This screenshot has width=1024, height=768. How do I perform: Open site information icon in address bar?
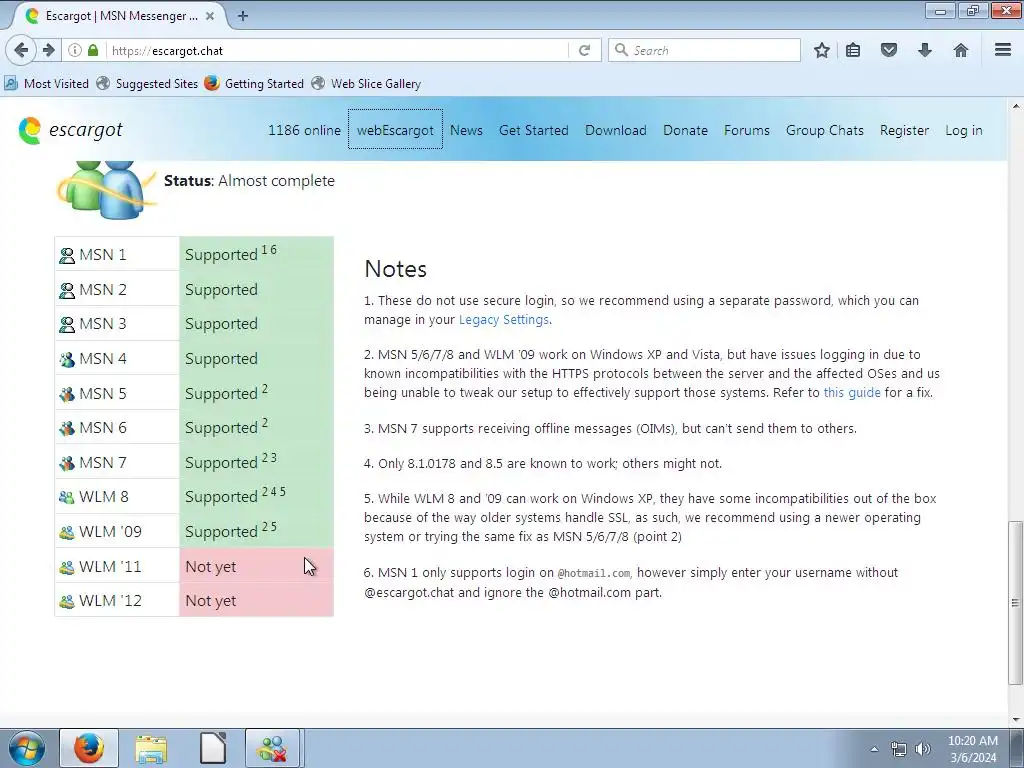(75, 50)
